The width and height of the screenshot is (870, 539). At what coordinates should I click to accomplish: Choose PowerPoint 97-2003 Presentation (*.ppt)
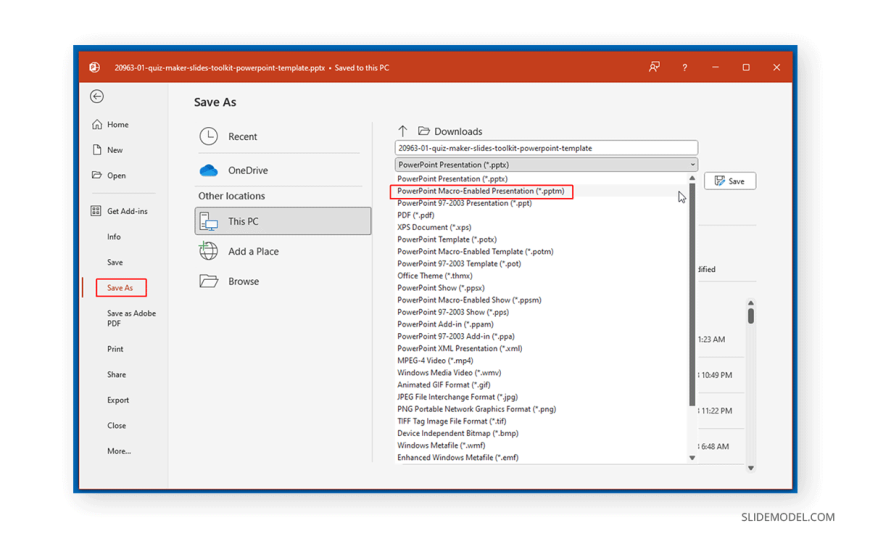click(464, 203)
